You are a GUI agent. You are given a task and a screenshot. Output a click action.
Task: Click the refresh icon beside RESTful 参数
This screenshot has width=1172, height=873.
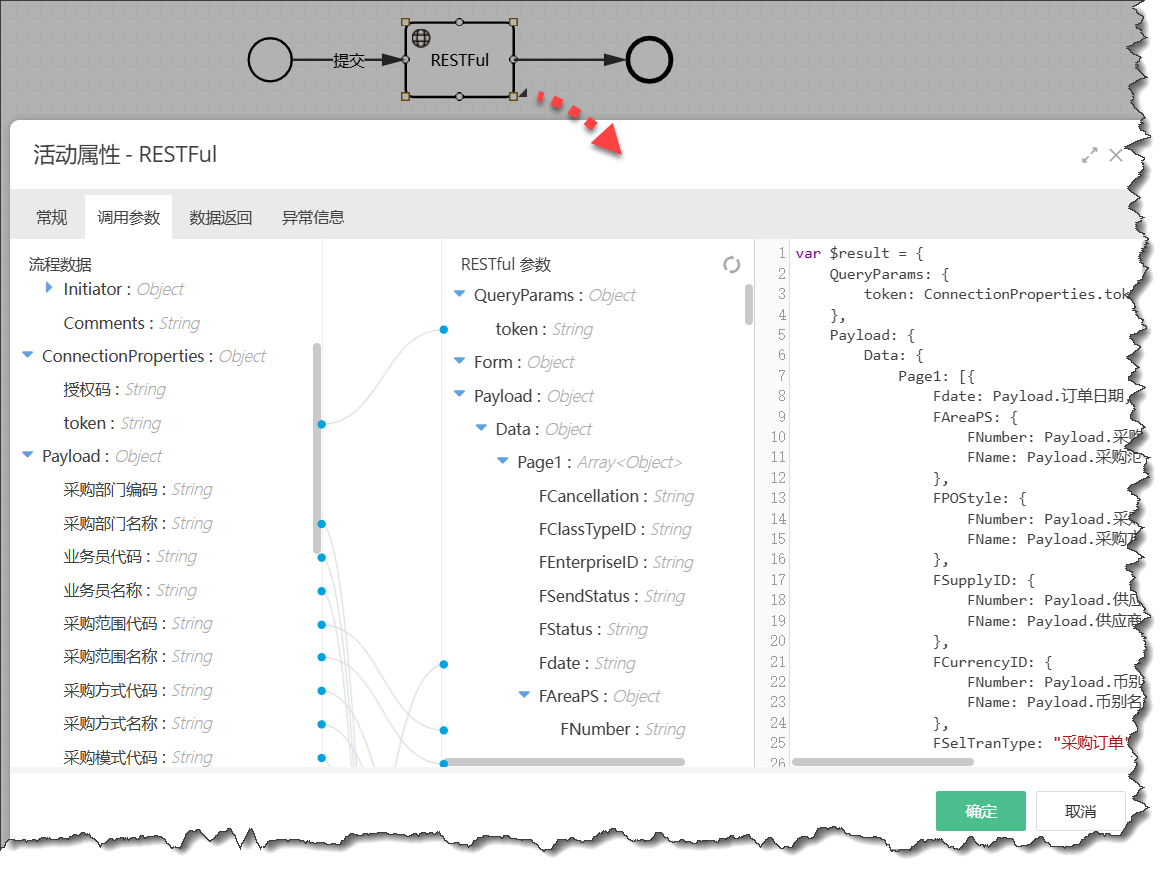point(732,265)
